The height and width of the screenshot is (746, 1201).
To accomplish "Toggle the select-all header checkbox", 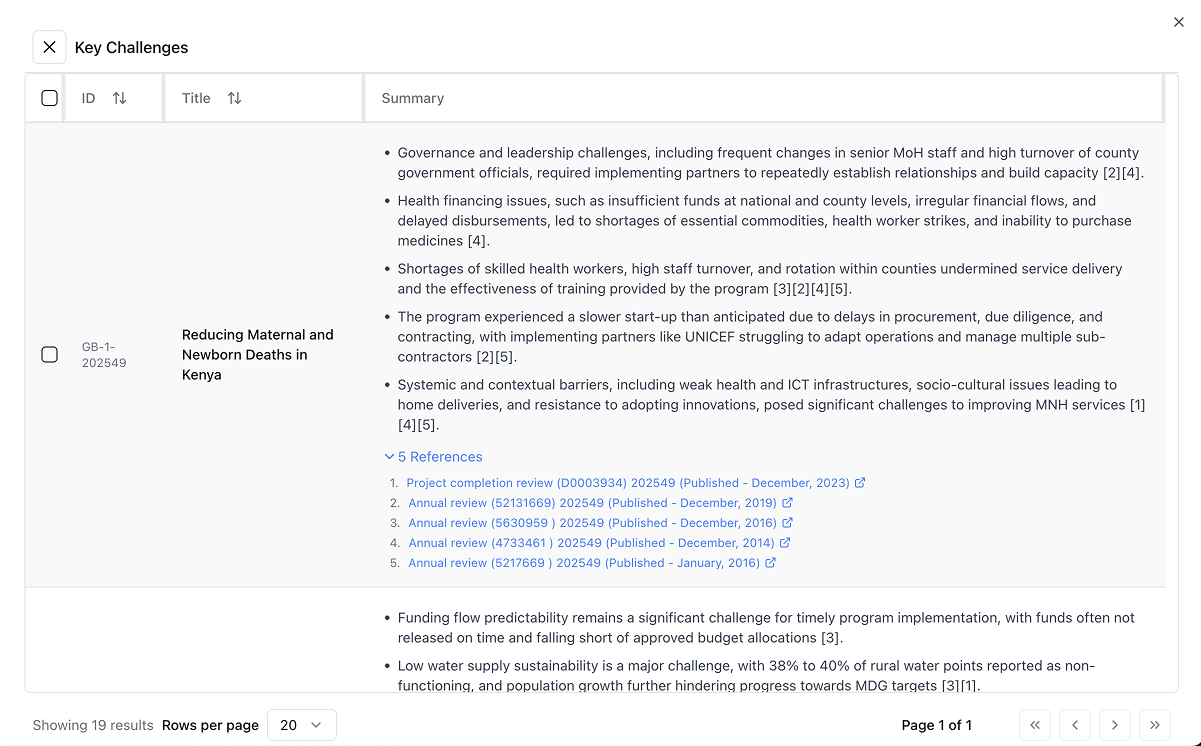I will pyautogui.click(x=49, y=98).
